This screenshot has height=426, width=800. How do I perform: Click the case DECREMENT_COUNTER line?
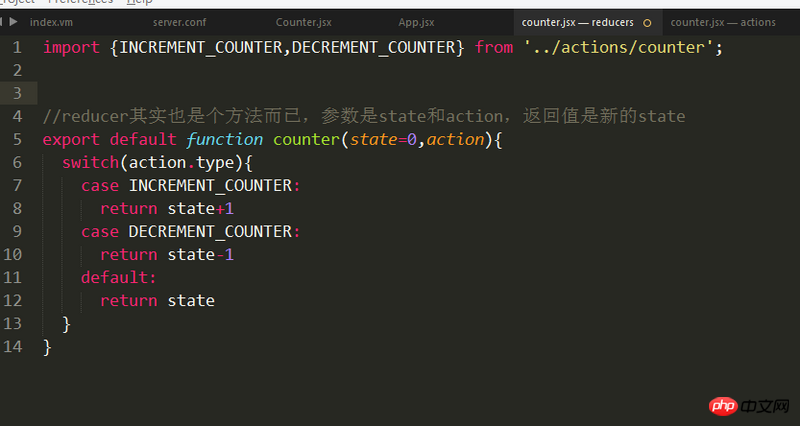pyautogui.click(x=190, y=231)
